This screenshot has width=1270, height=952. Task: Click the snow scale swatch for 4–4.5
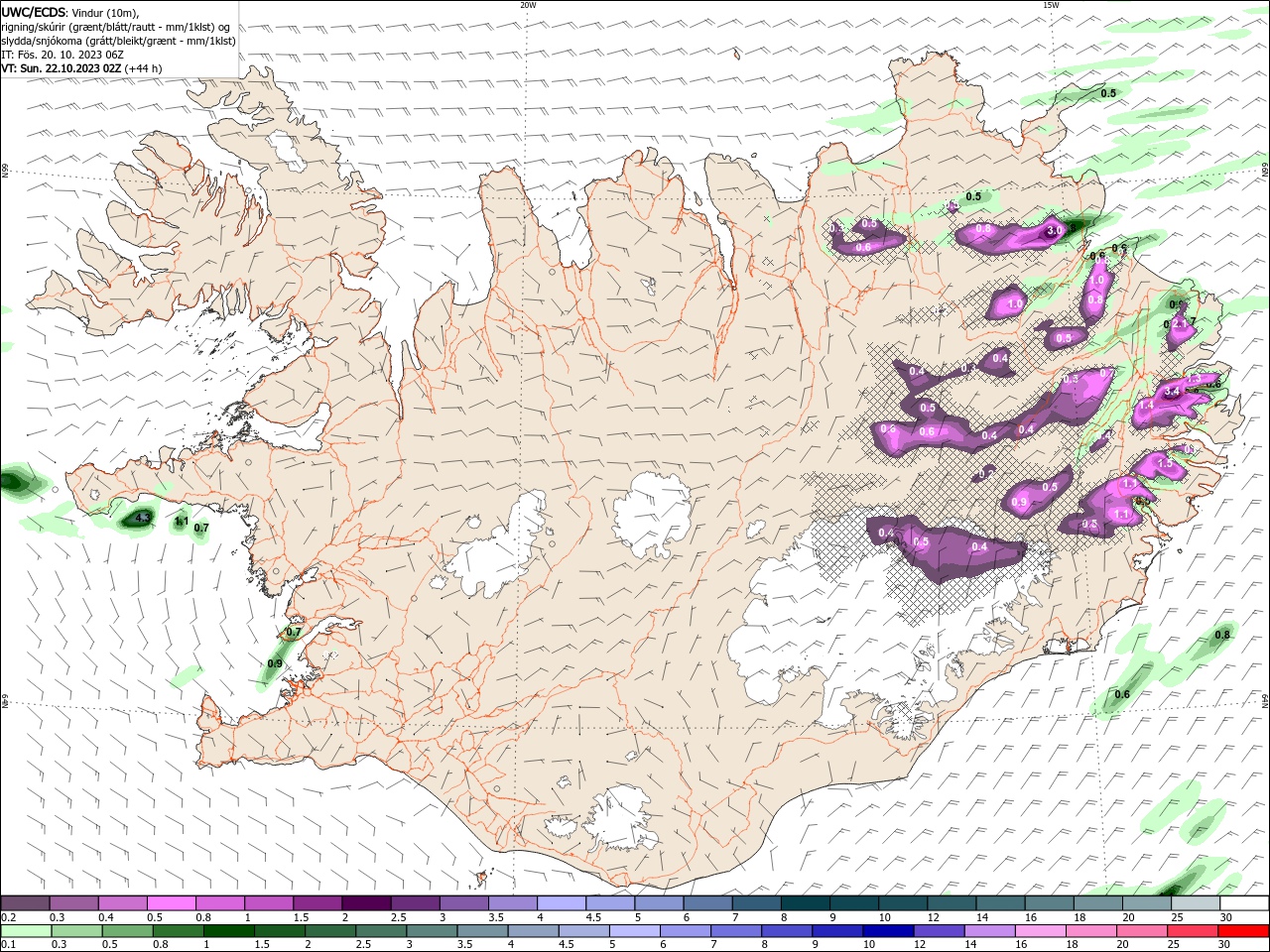(562, 903)
